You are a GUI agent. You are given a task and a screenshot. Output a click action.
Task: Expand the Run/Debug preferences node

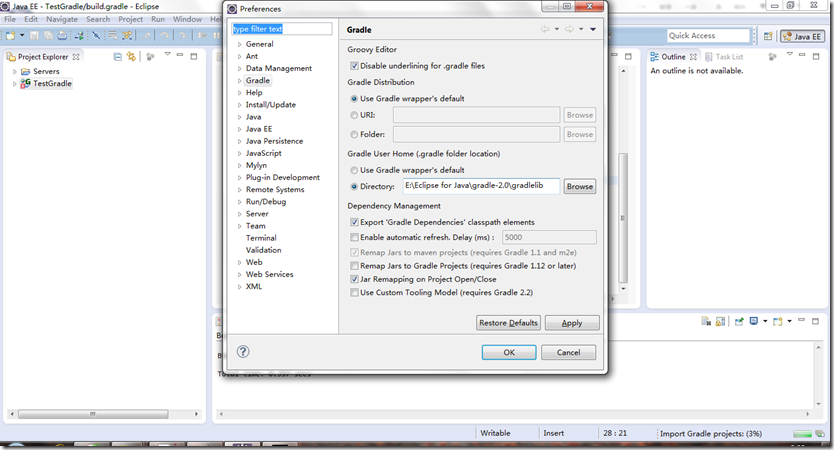239,202
